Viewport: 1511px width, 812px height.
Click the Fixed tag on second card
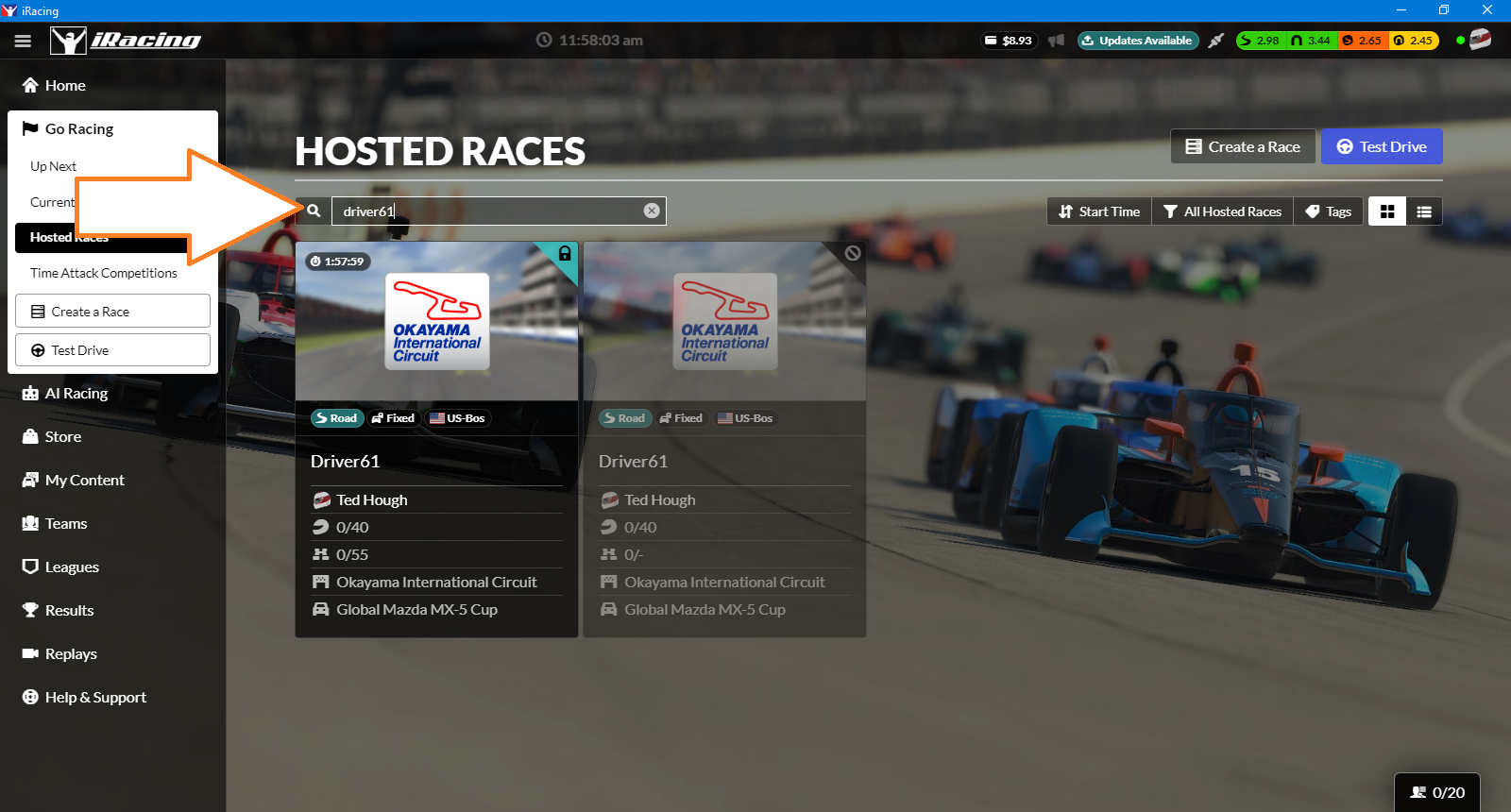(x=681, y=418)
